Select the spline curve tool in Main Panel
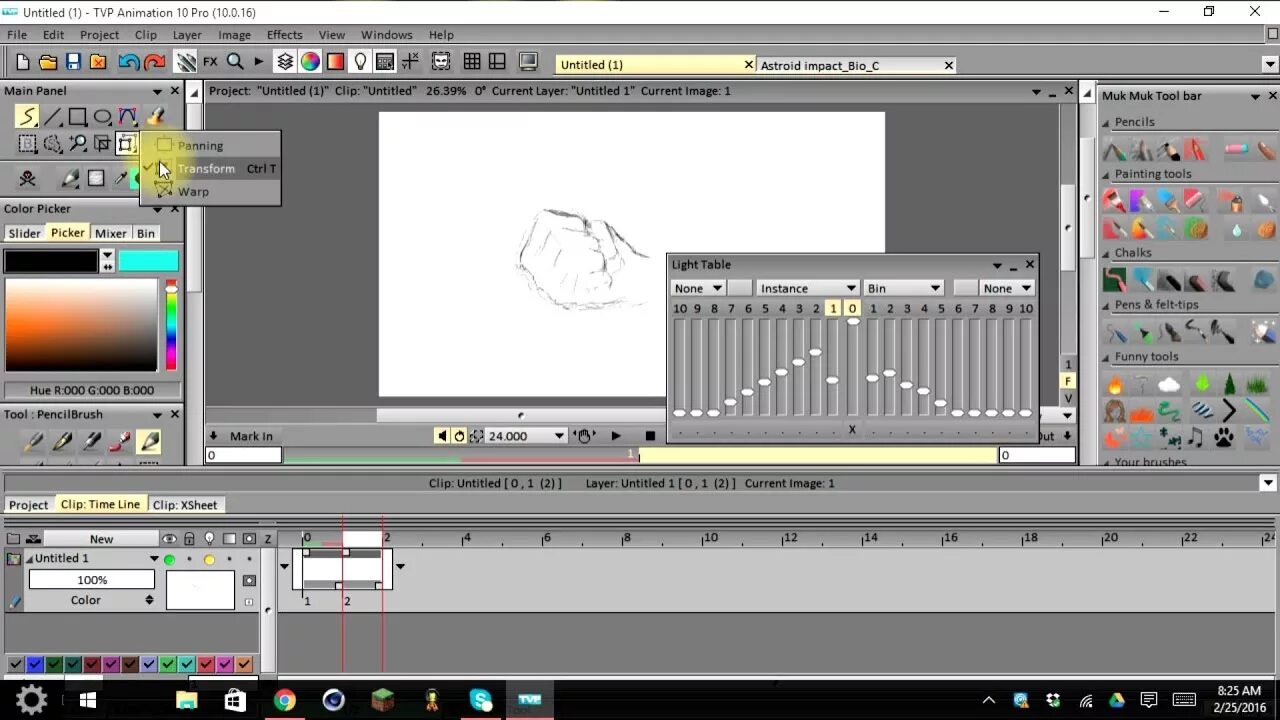This screenshot has width=1280, height=720. coord(127,117)
